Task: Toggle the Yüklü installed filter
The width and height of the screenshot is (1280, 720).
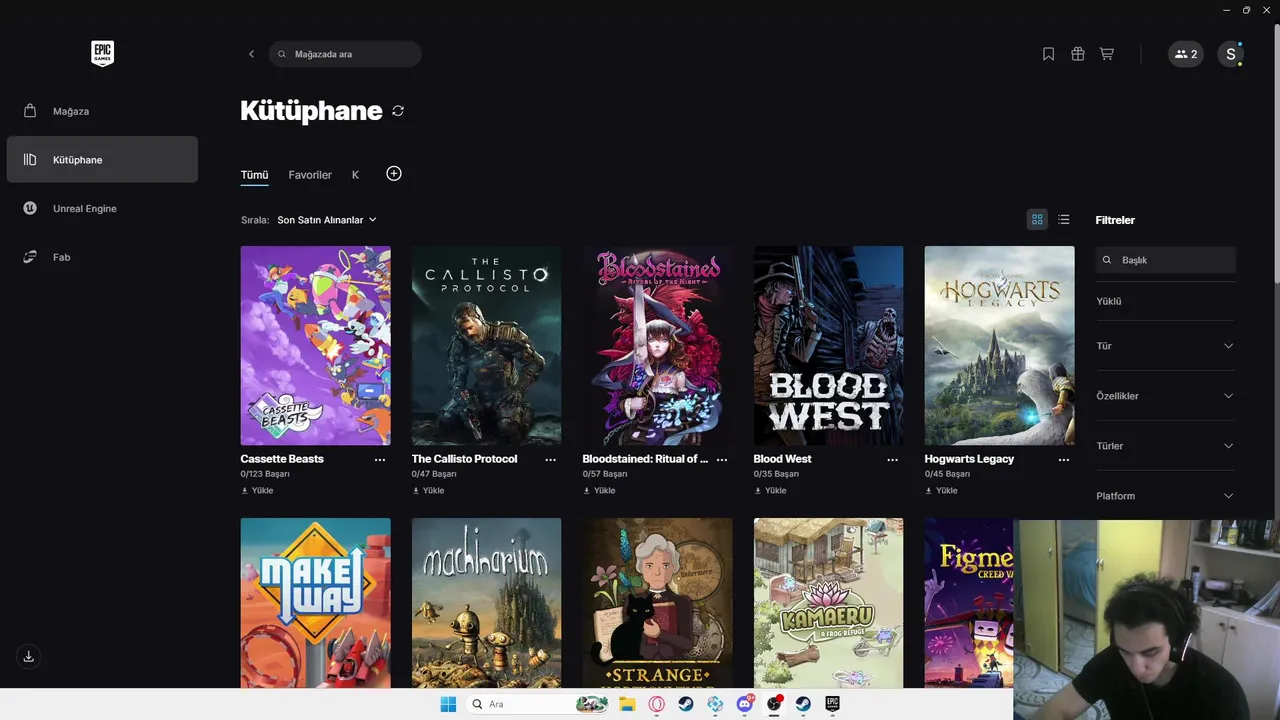Action: click(x=1109, y=301)
